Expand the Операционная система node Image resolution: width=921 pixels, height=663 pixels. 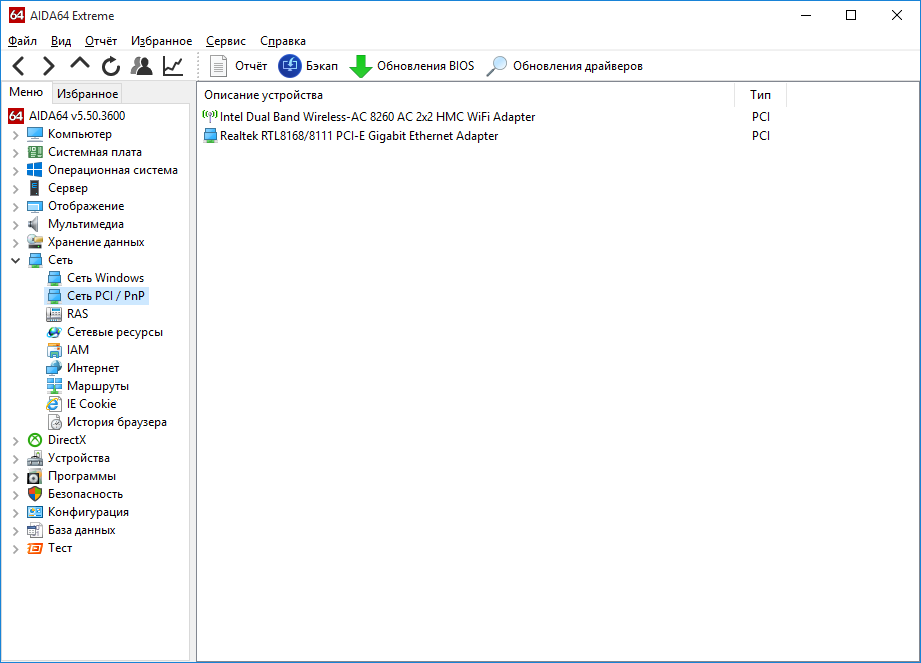(15, 171)
